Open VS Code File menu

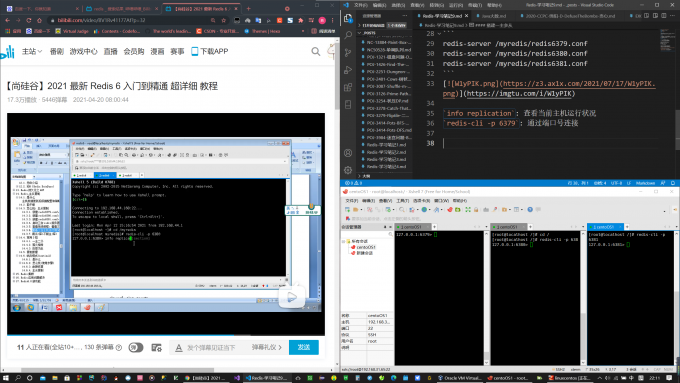coord(361,5)
